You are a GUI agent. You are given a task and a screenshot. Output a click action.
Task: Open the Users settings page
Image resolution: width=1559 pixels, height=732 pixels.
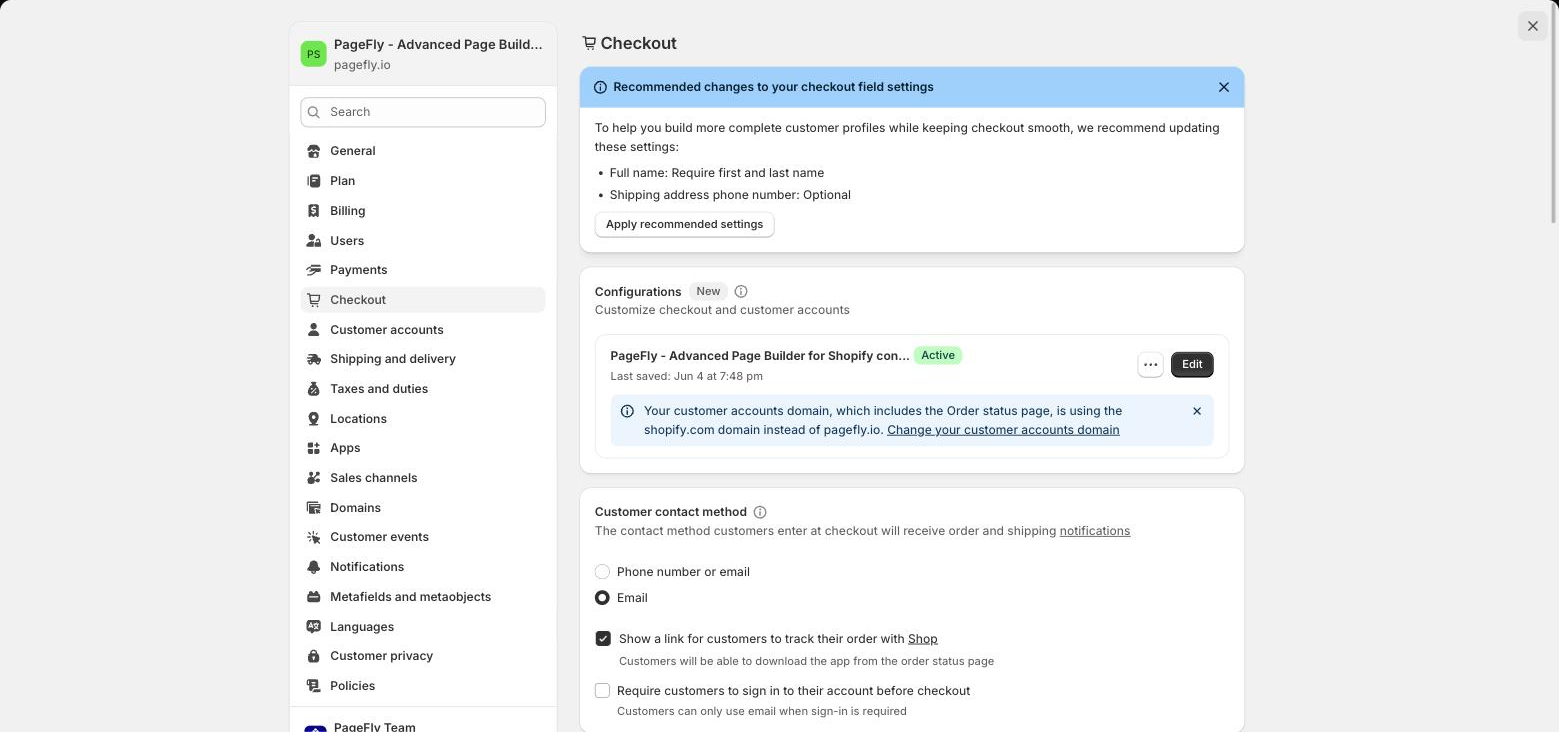(423, 241)
